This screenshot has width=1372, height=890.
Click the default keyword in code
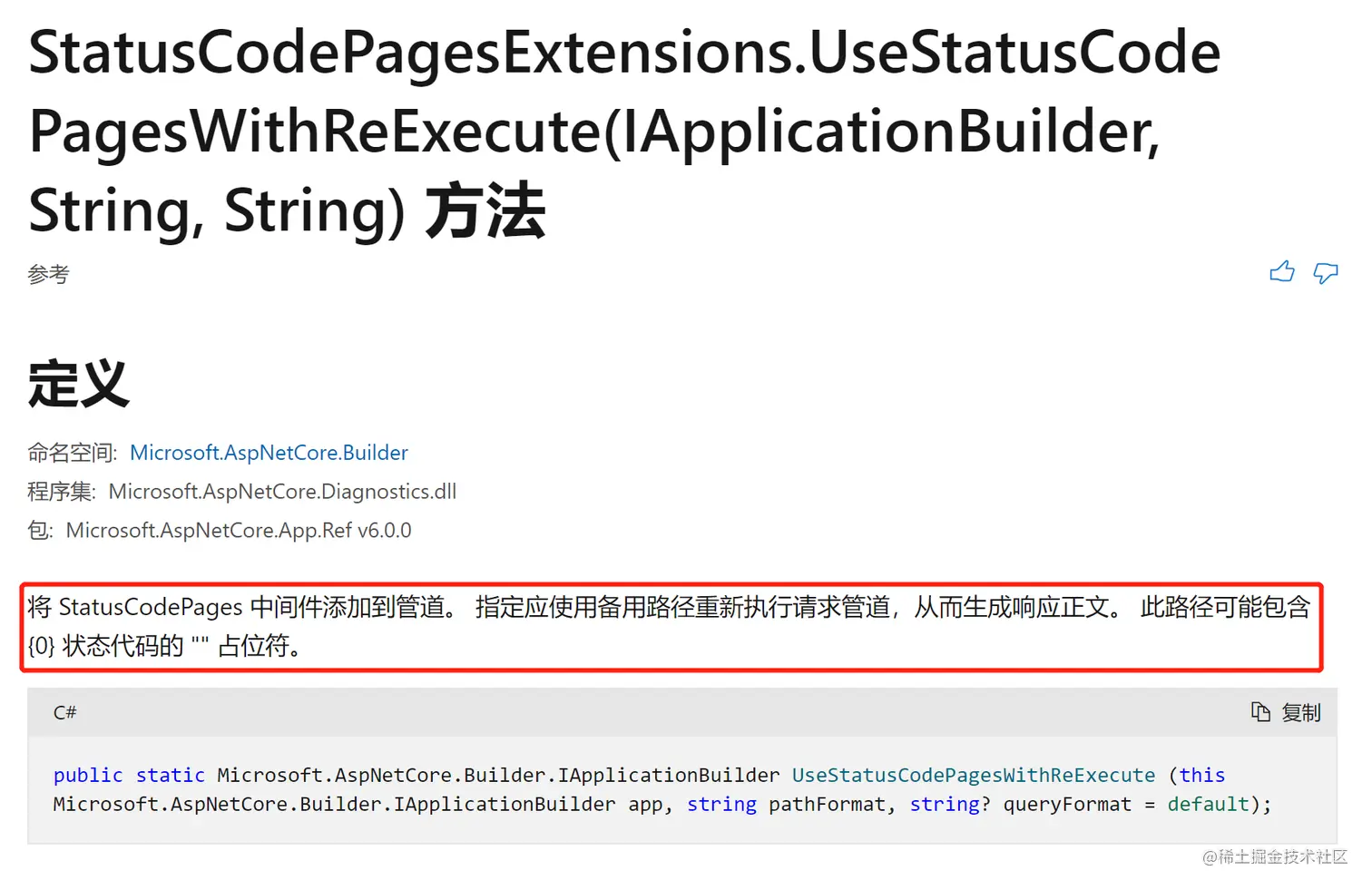click(1208, 805)
